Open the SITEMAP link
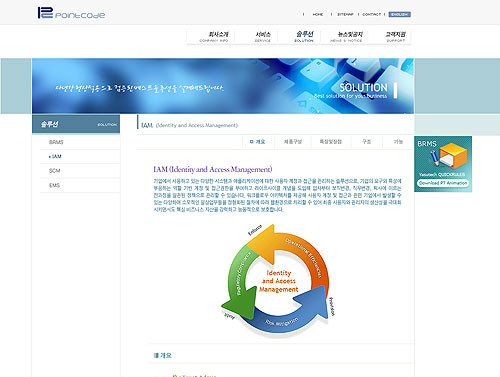500x377 pixels. tap(345, 14)
